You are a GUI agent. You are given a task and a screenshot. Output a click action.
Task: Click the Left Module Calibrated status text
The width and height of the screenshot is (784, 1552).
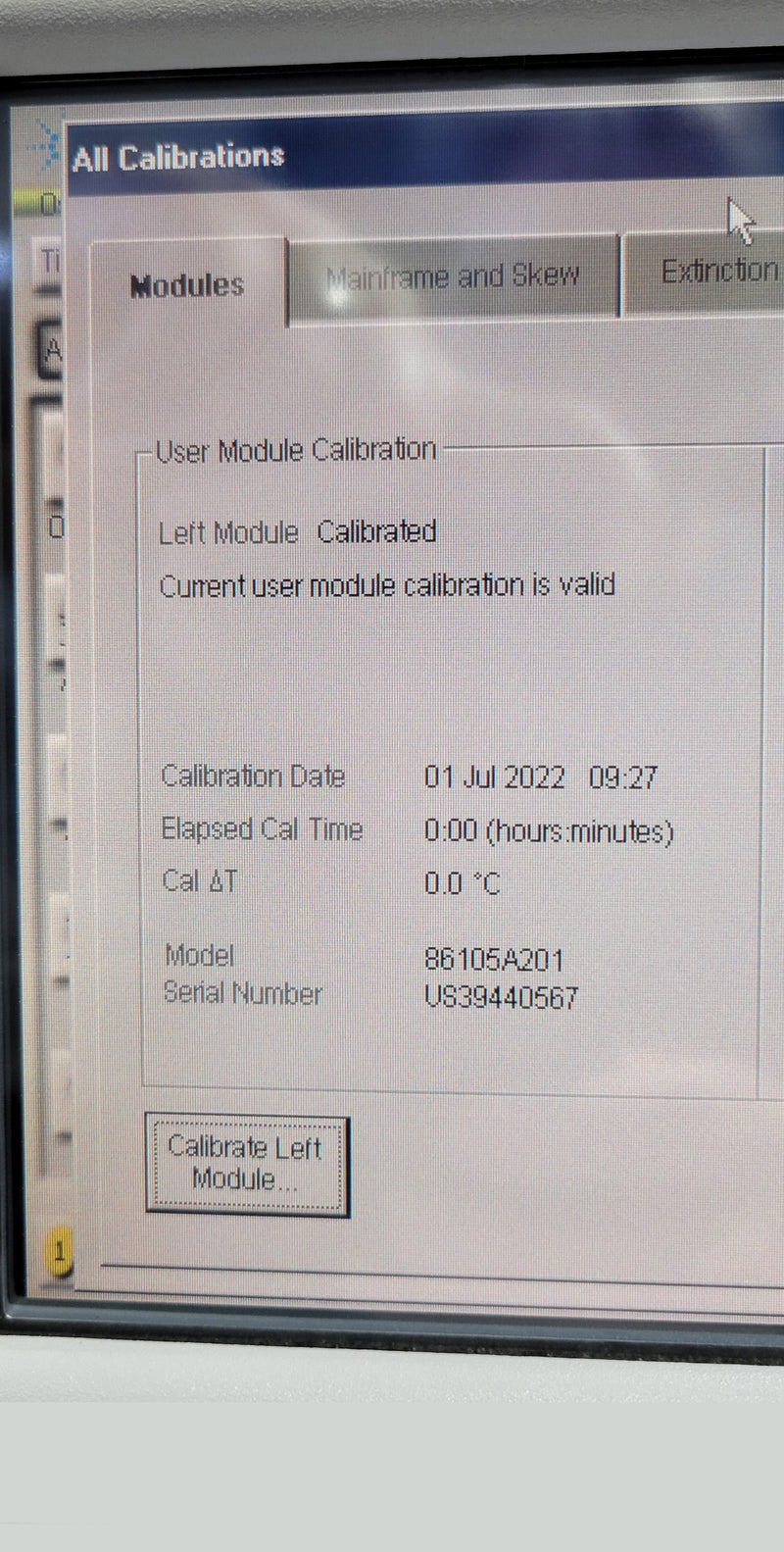coord(298,532)
